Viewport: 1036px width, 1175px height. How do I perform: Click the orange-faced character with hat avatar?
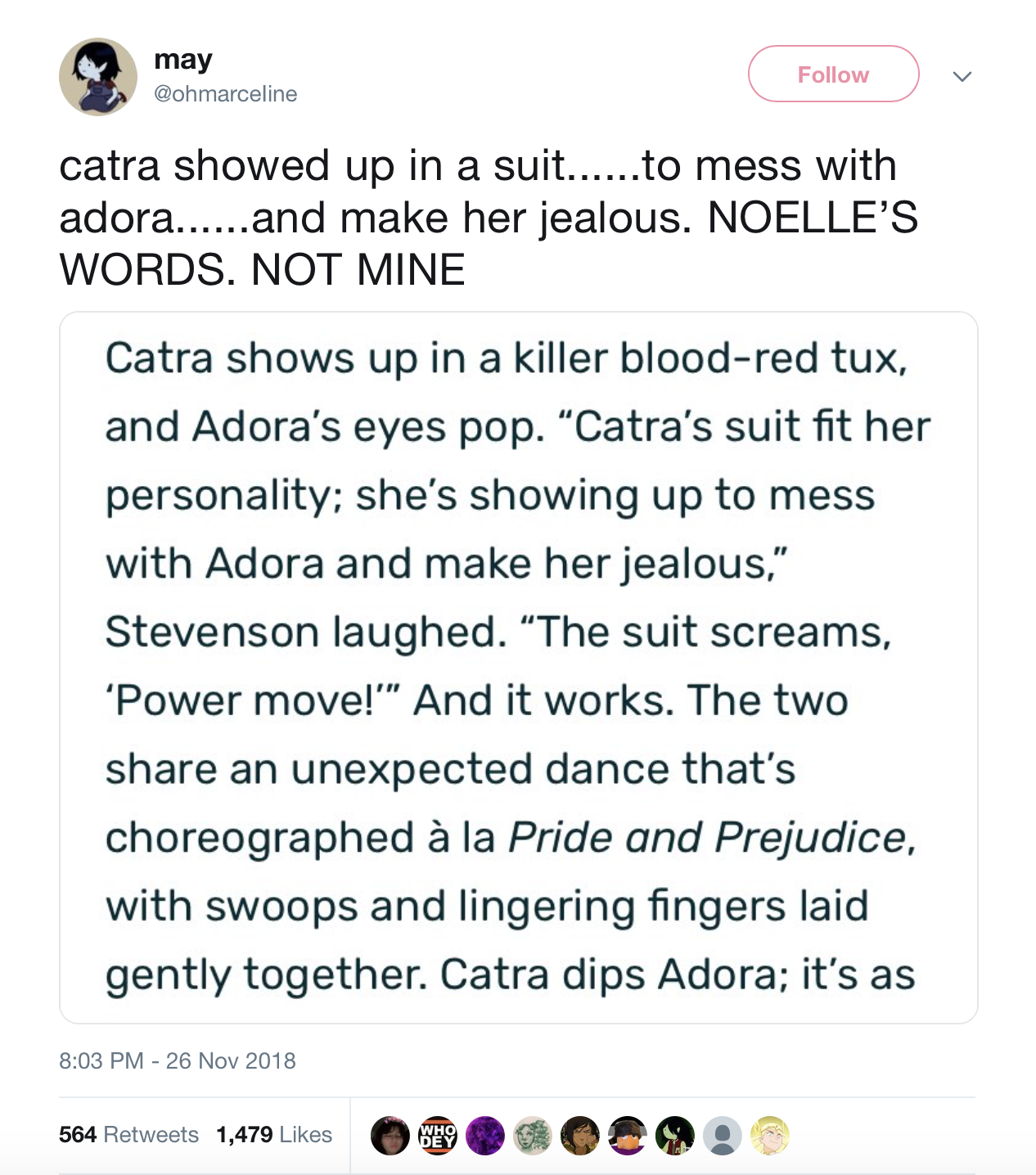coord(628,1136)
